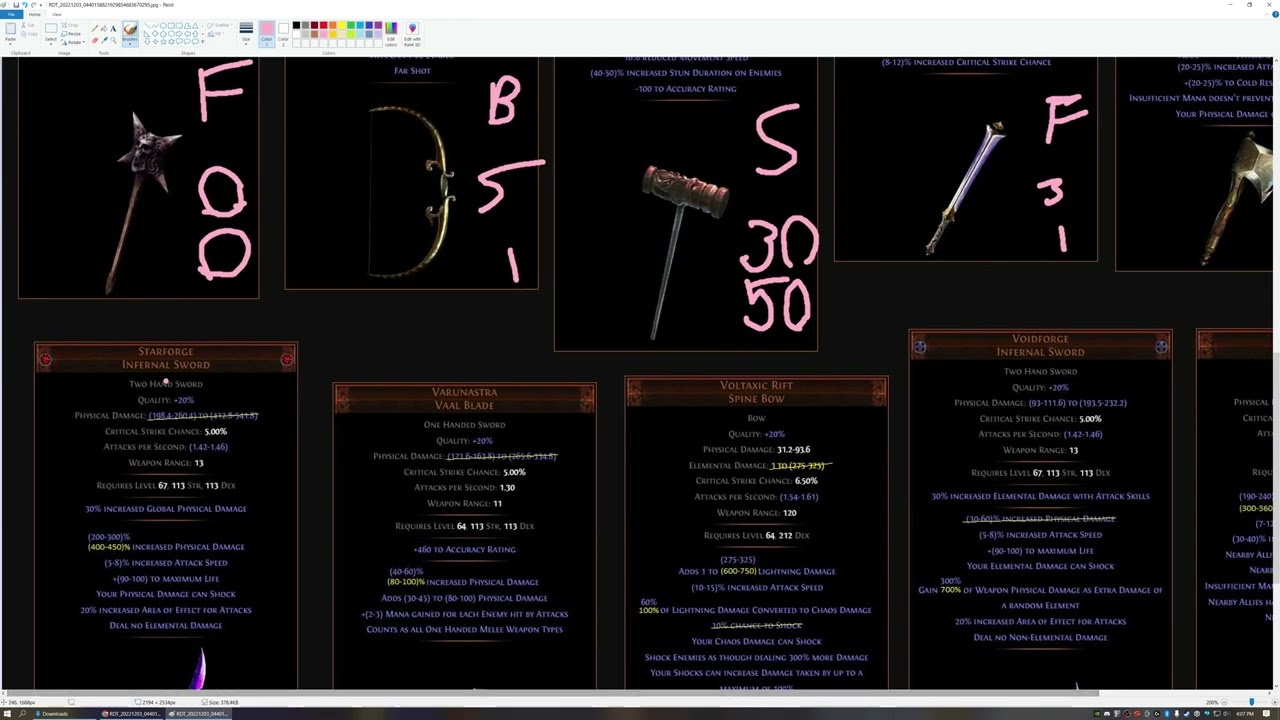Image resolution: width=1280 pixels, height=720 pixels.
Task: Open the Select dropdown arrow
Action: pyautogui.click(x=51, y=43)
